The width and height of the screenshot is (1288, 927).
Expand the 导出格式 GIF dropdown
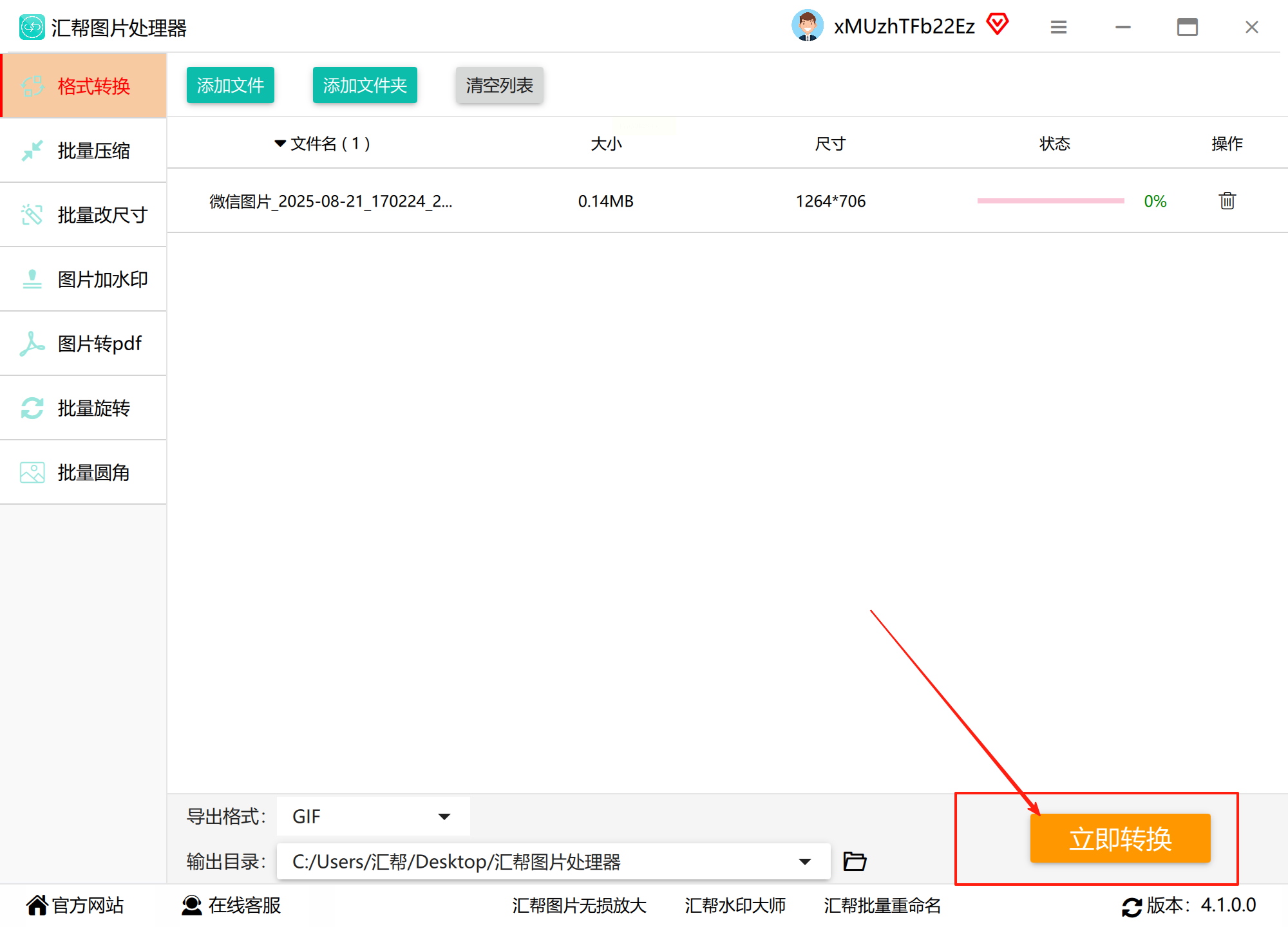click(x=444, y=816)
